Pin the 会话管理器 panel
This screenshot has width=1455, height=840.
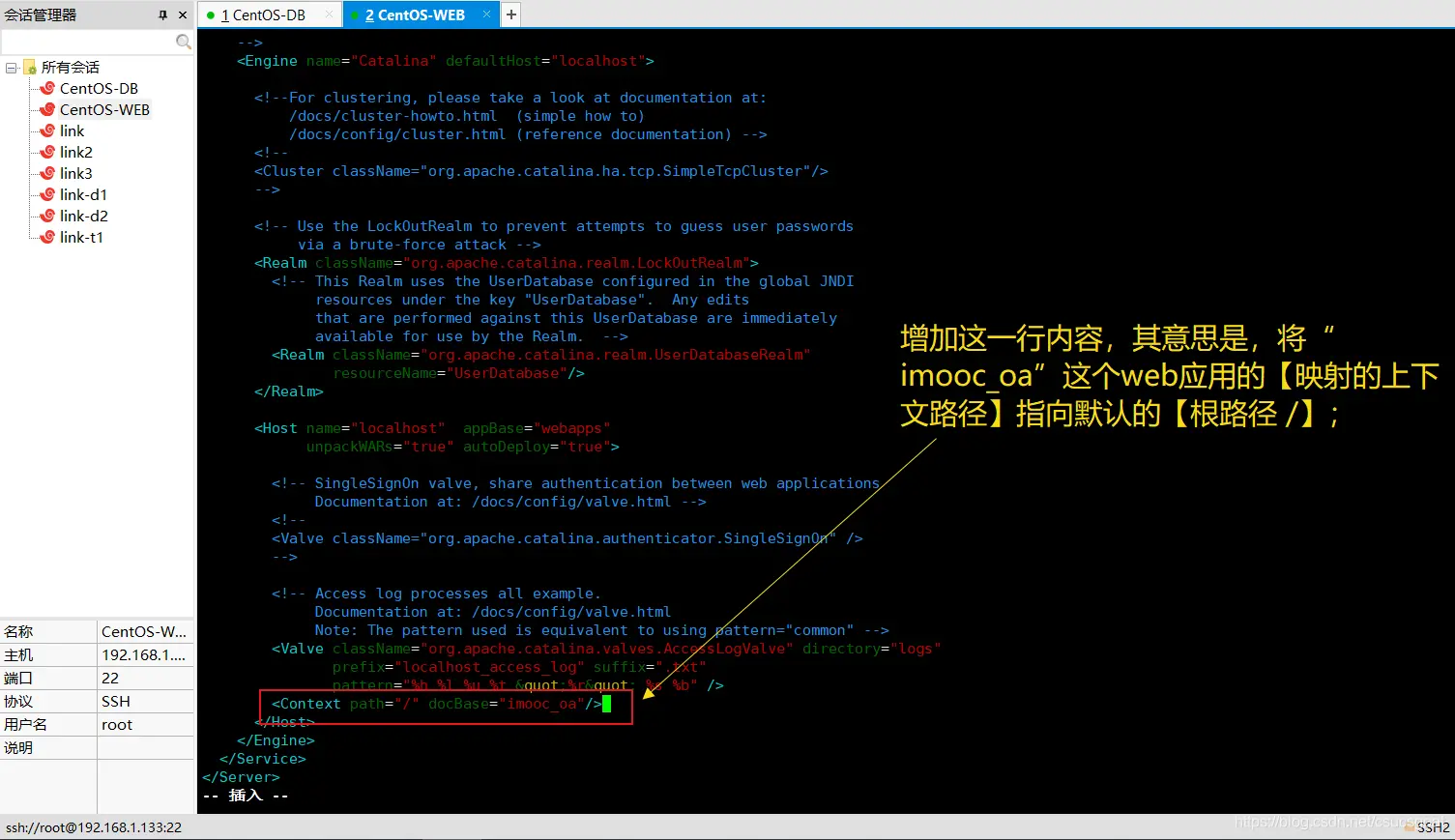coord(162,14)
